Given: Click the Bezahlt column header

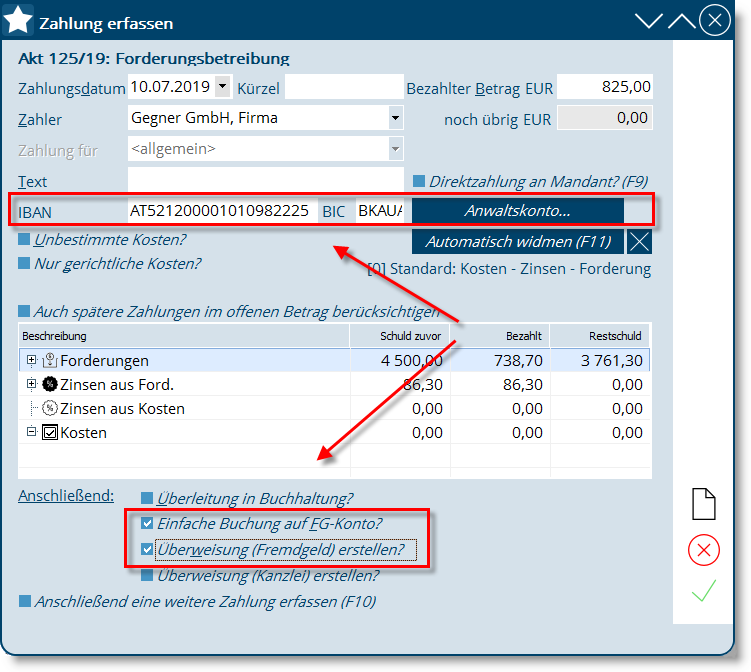Looking at the screenshot, I should [500, 336].
